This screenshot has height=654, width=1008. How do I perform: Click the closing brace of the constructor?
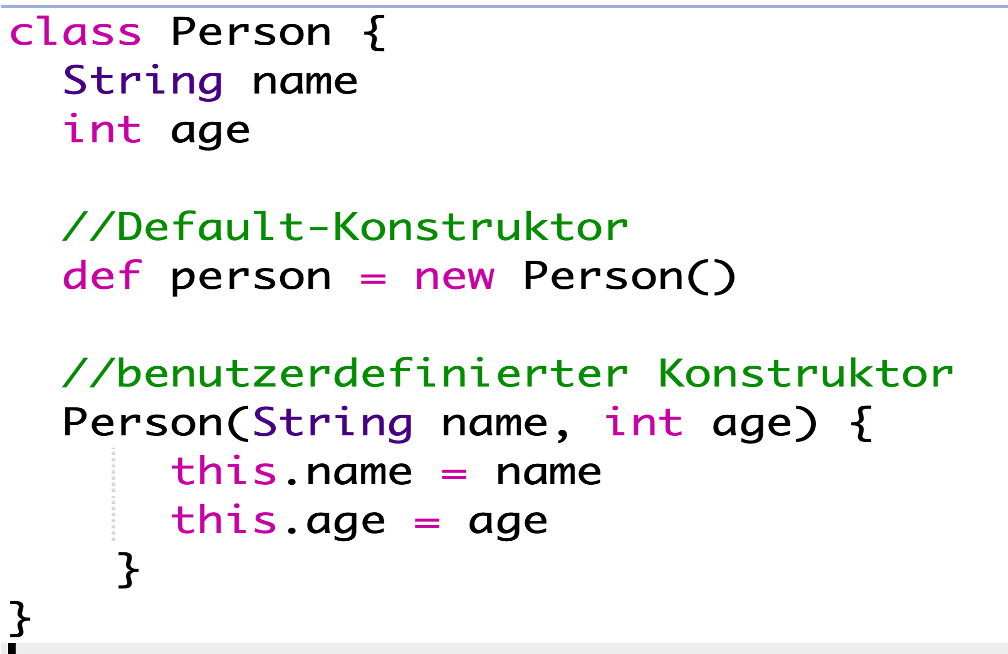[x=127, y=570]
